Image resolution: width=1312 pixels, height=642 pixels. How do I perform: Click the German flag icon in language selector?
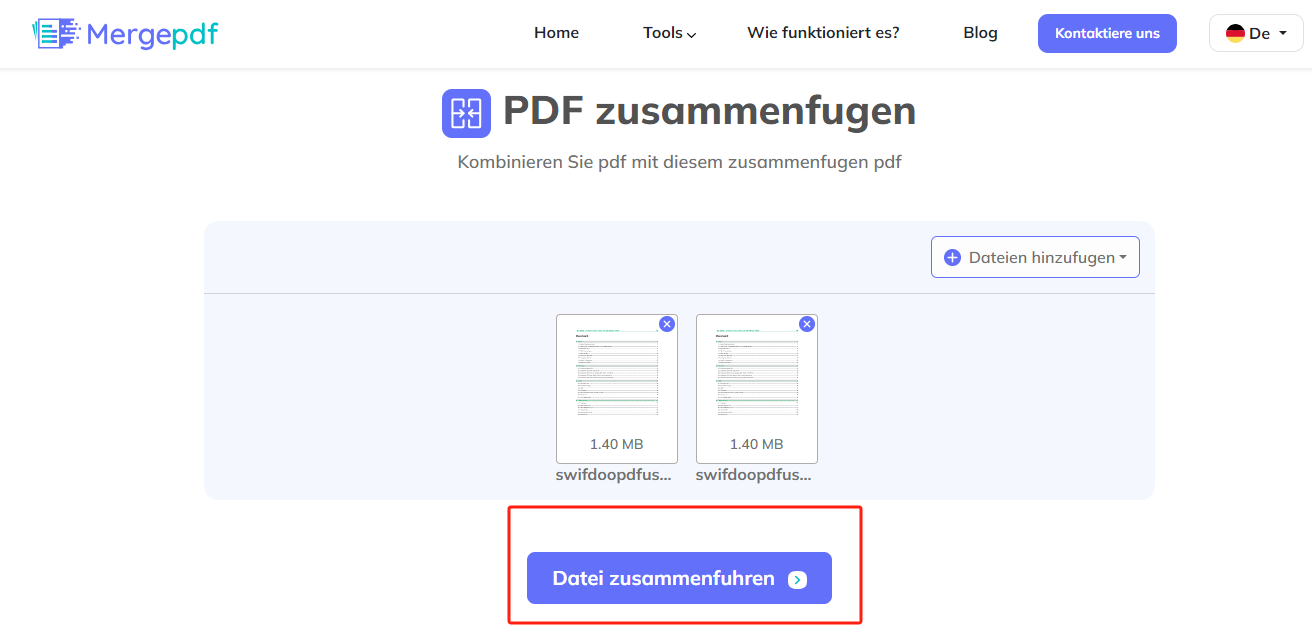pos(1234,32)
